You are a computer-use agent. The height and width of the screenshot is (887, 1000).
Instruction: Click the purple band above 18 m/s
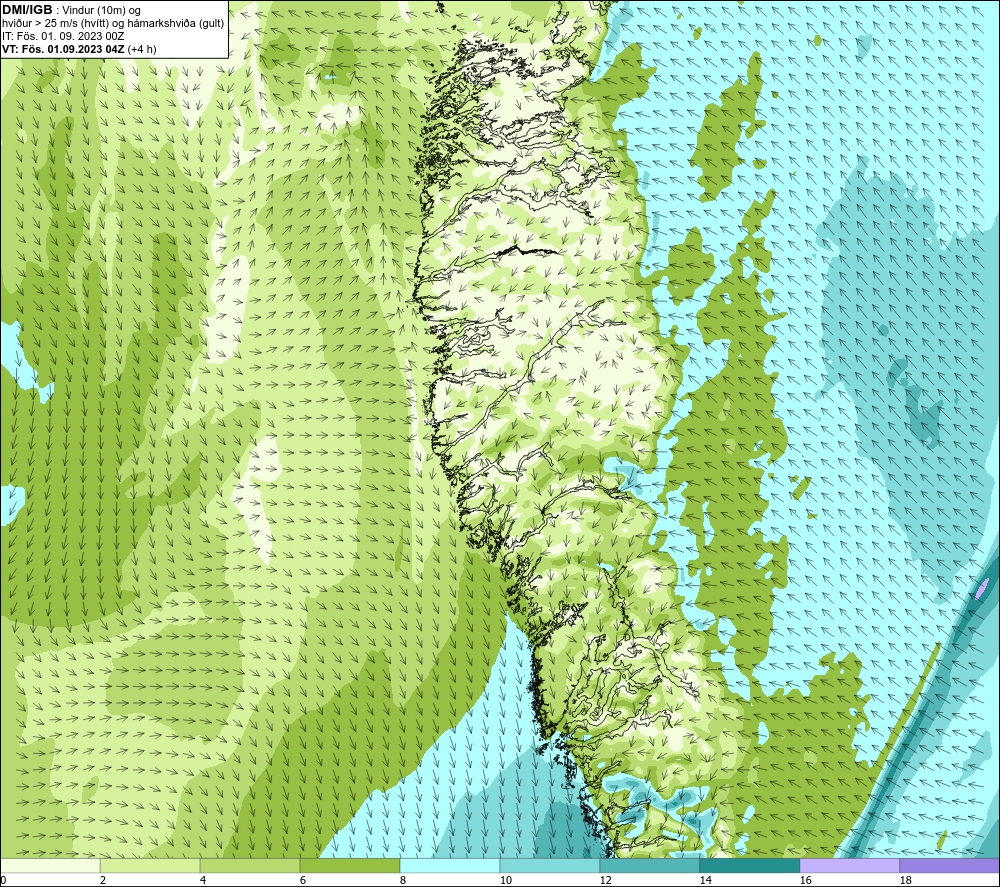click(950, 865)
